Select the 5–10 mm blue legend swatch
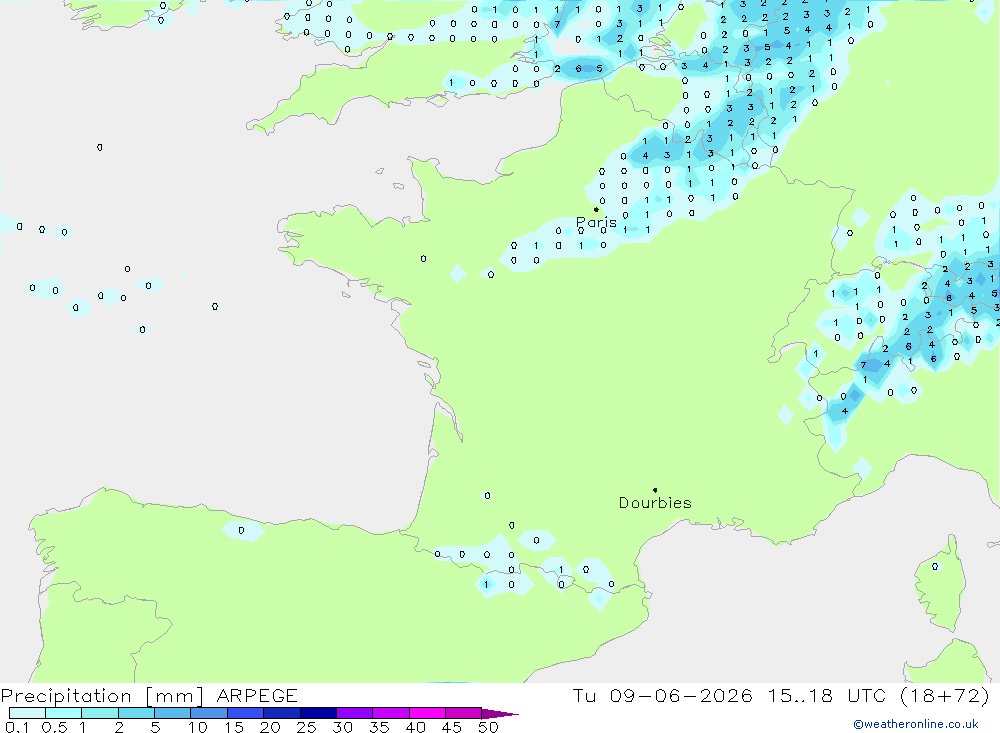The width and height of the screenshot is (1000, 733). coord(172,713)
